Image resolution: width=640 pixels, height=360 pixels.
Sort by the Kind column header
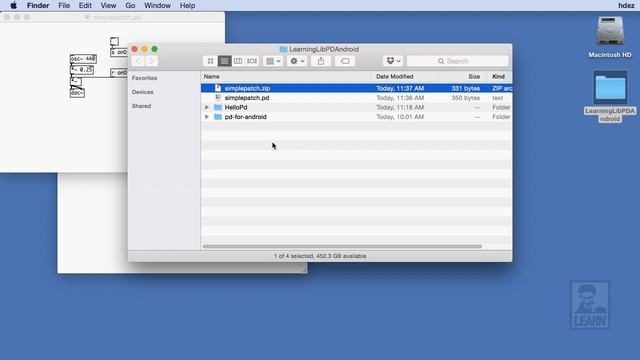coord(499,77)
